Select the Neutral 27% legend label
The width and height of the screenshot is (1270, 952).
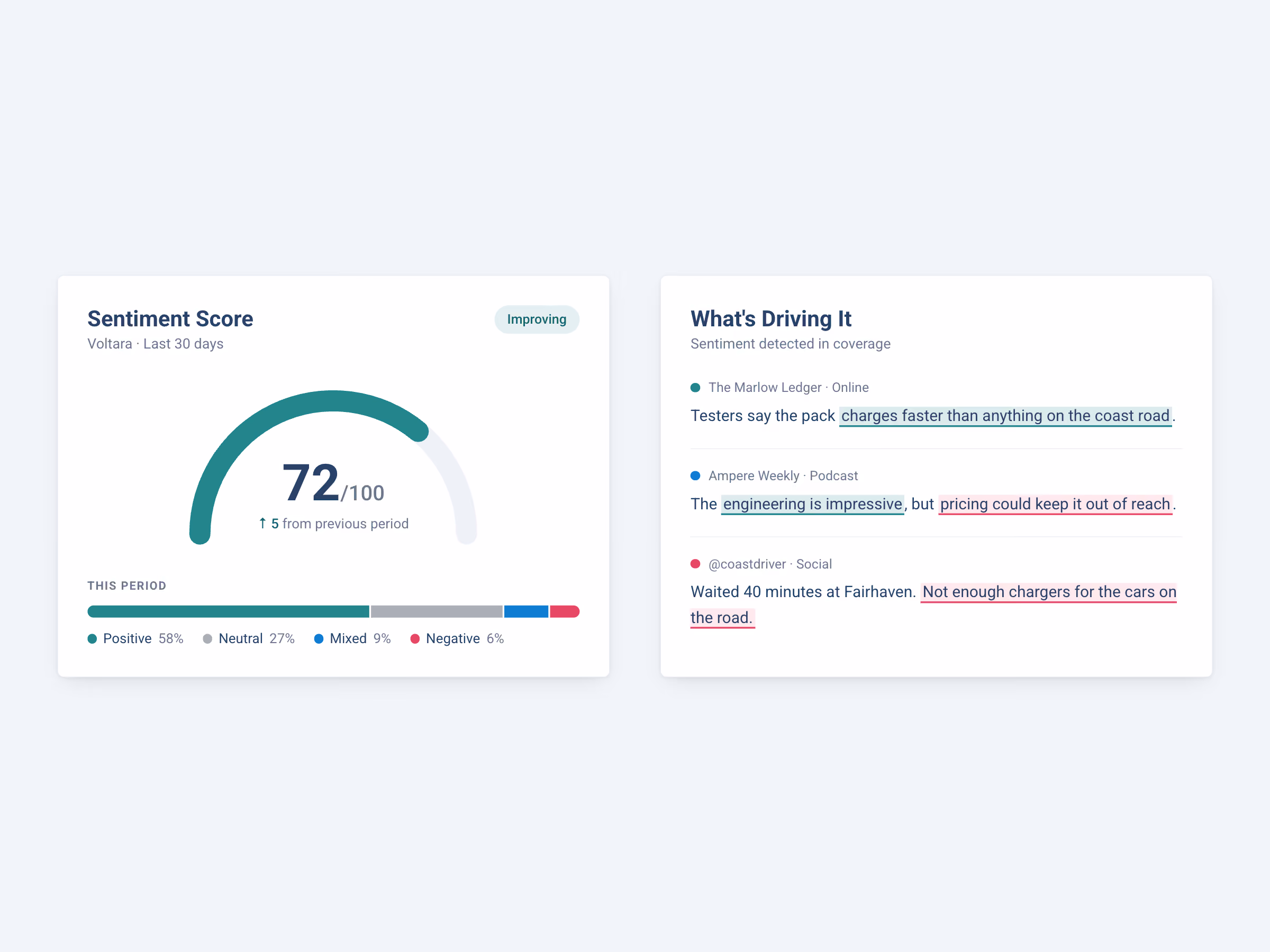[257, 639]
